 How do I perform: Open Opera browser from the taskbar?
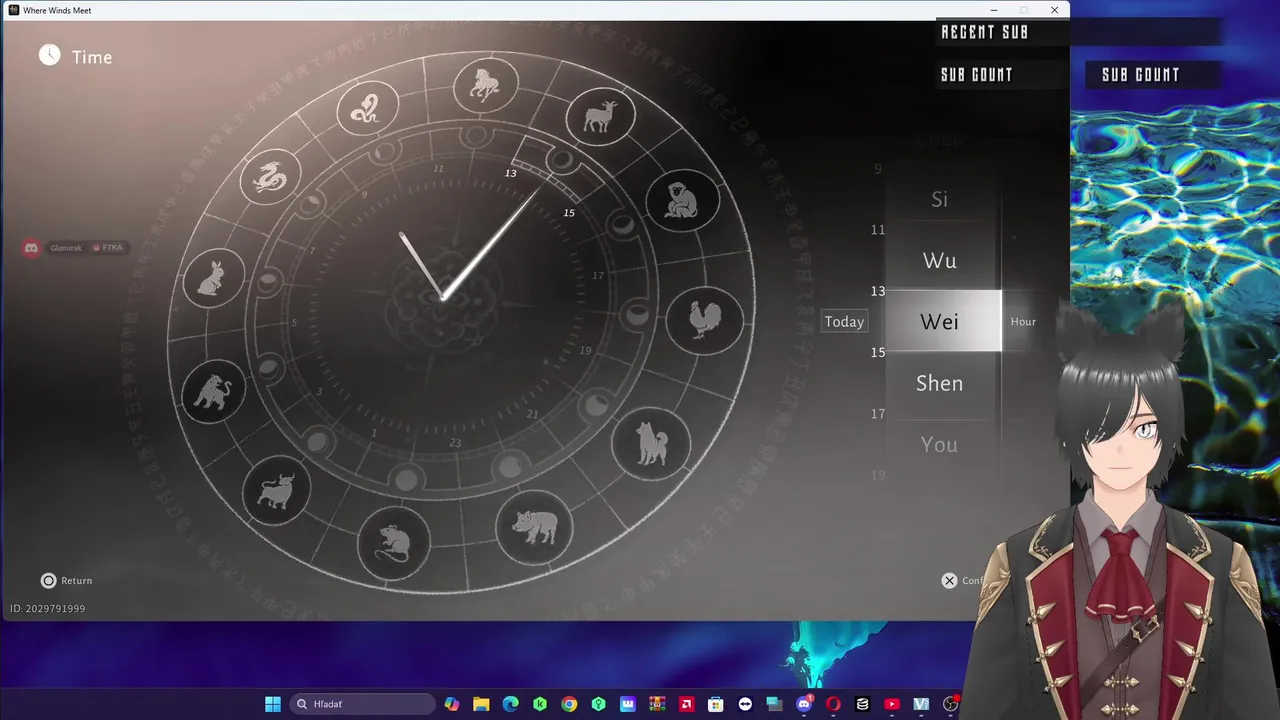833,704
